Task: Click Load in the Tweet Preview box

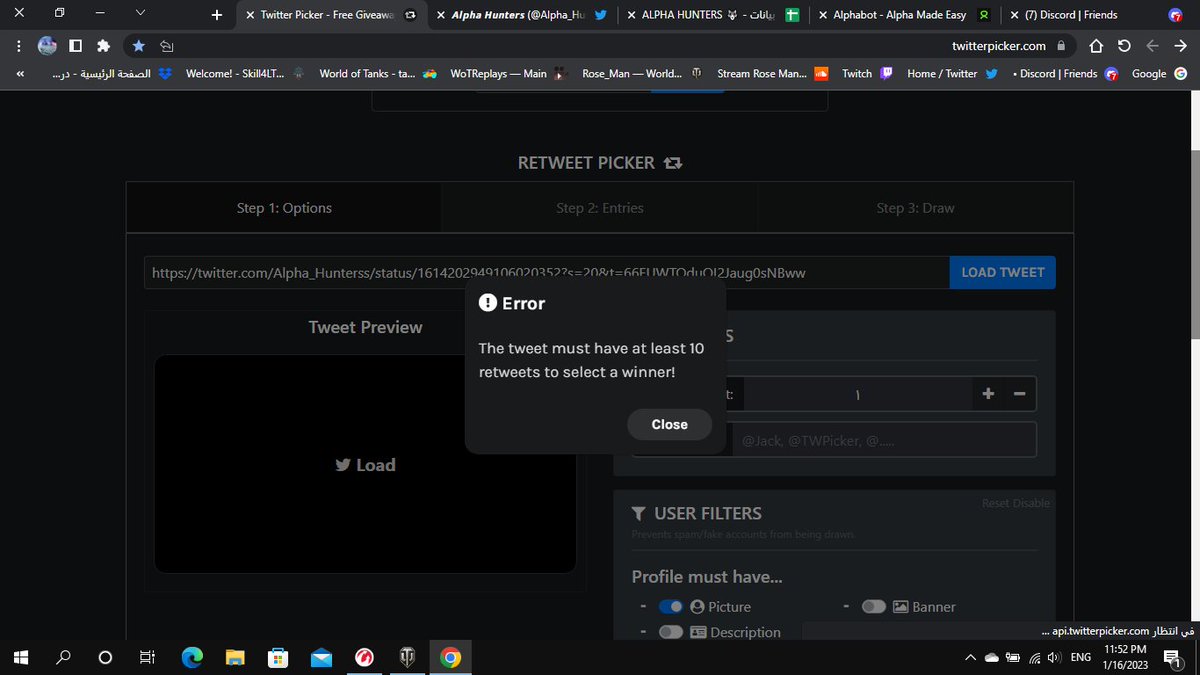Action: pyautogui.click(x=365, y=465)
